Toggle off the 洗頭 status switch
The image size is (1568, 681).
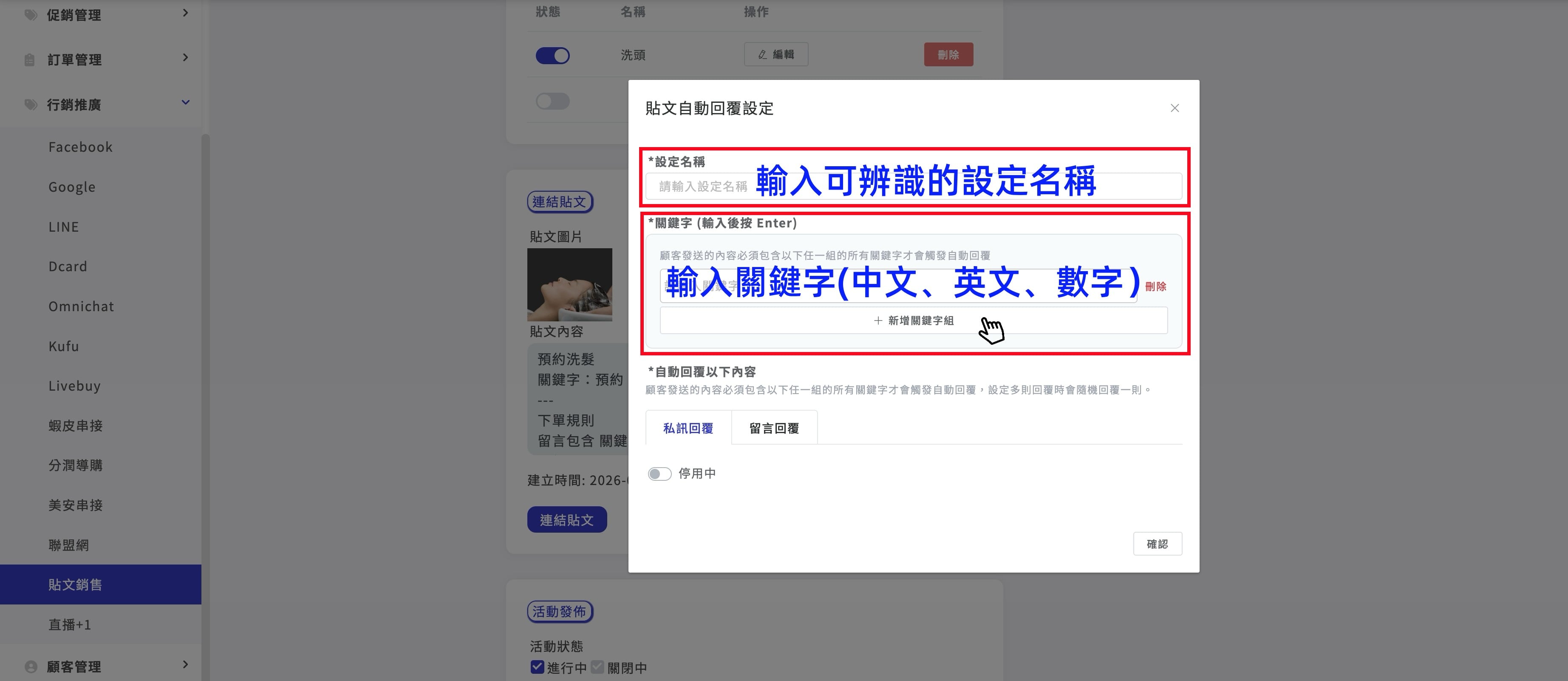tap(553, 55)
